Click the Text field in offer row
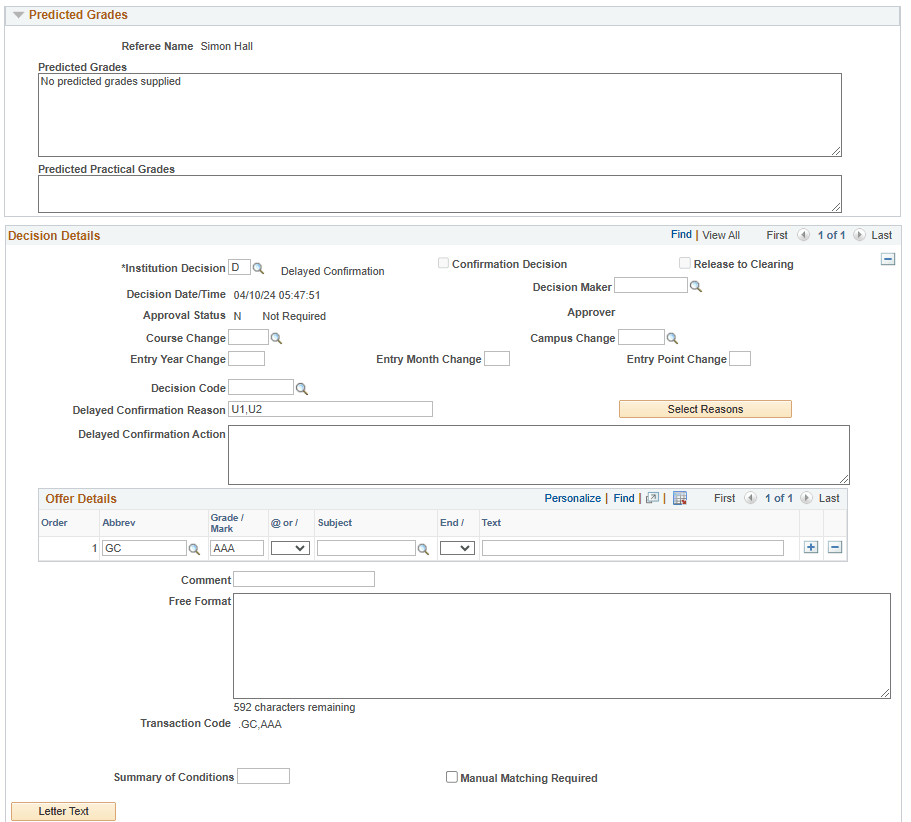 tap(633, 548)
